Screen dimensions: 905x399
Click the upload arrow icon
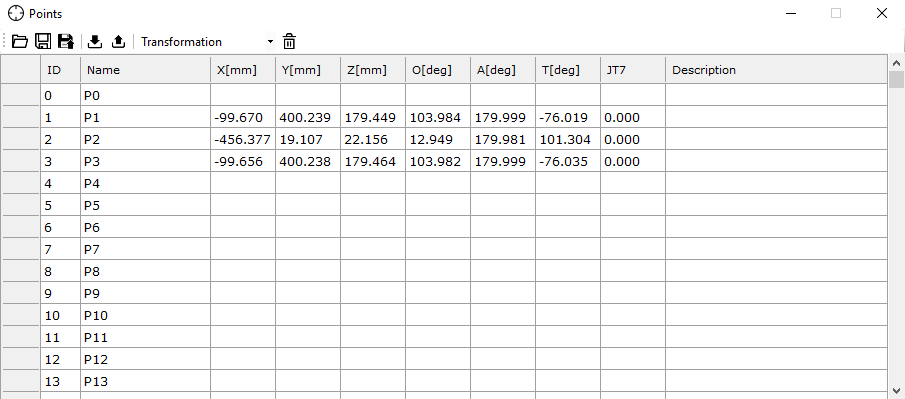(x=118, y=42)
